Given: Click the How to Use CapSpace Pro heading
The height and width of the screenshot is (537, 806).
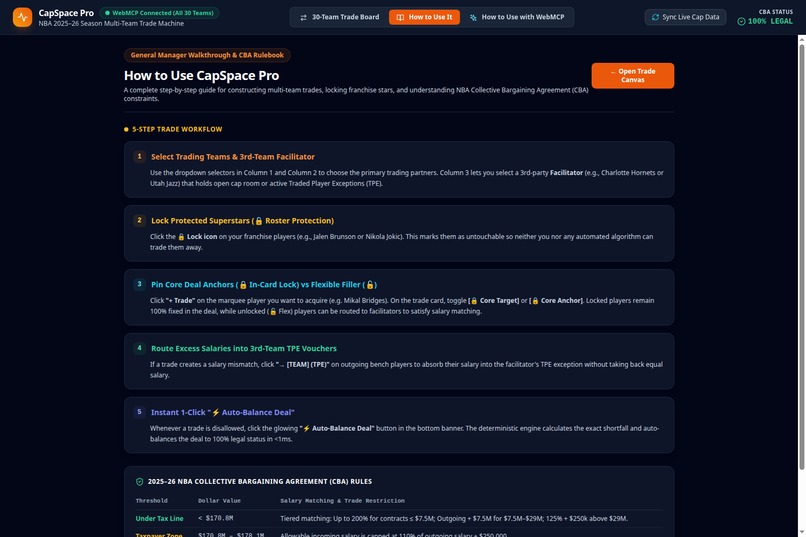Looking at the screenshot, I should tap(201, 76).
